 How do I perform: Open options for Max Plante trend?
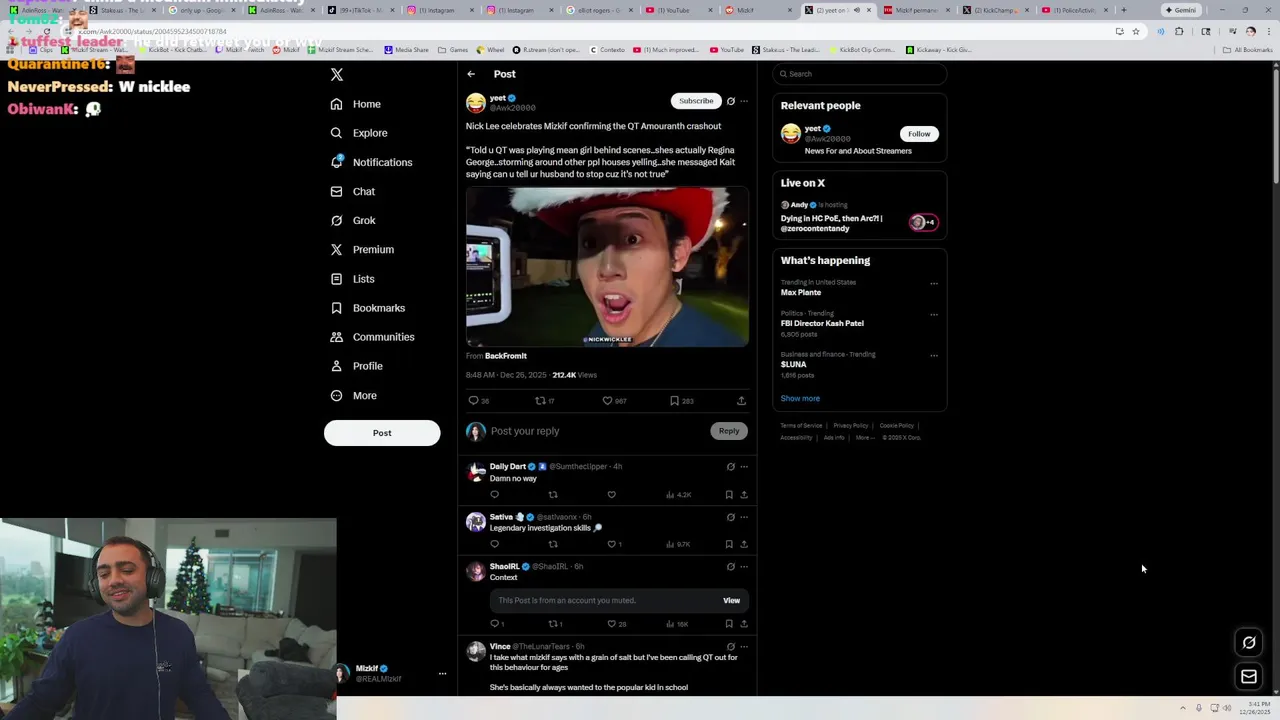934,283
